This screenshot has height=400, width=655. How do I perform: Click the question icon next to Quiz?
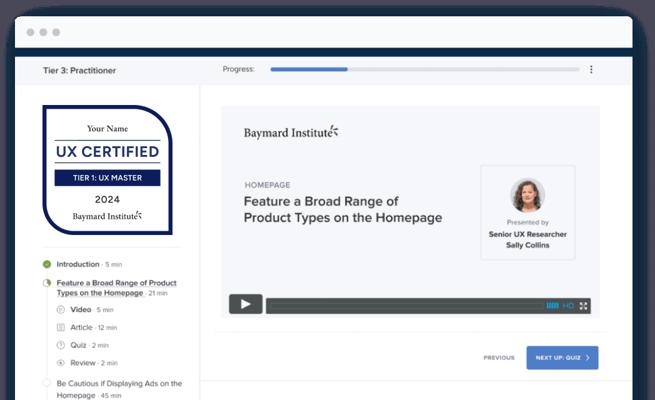point(61,345)
